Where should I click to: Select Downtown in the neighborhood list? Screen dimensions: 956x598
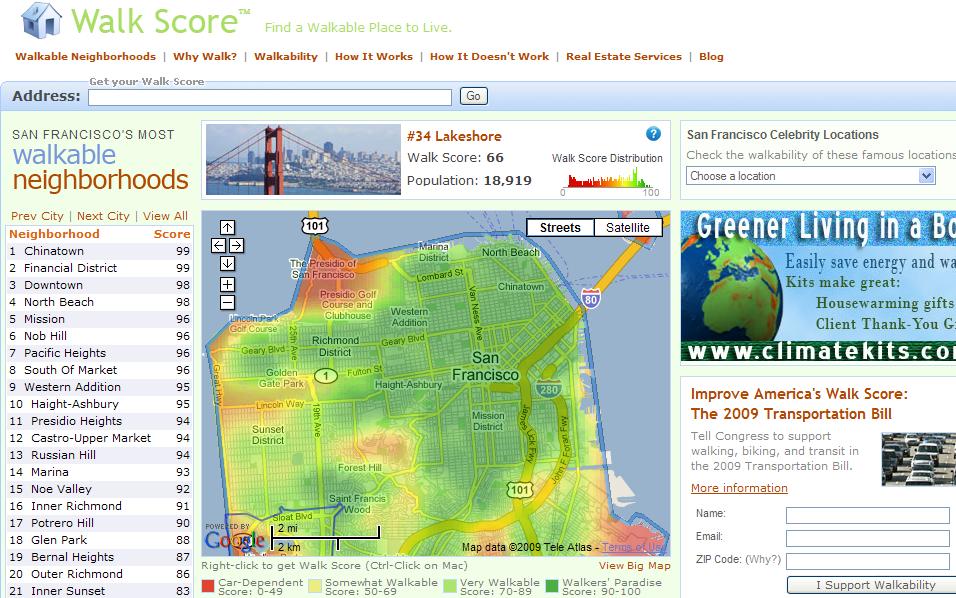tap(99, 285)
